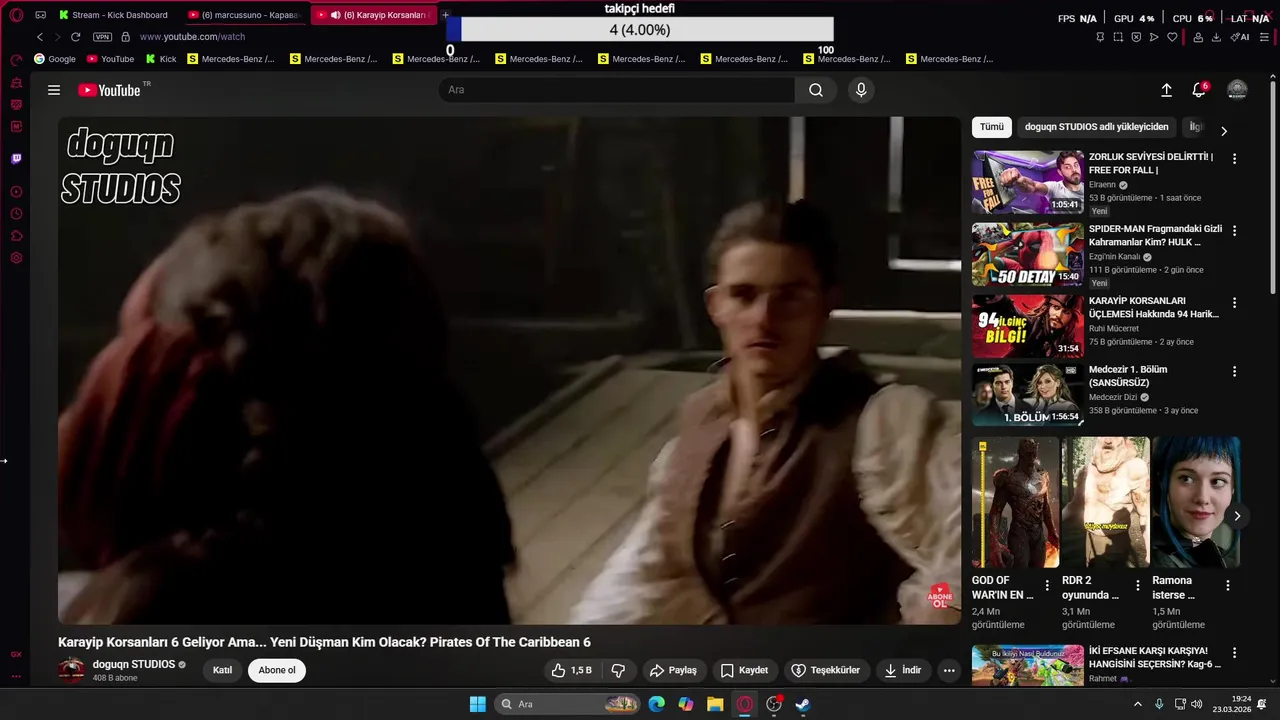
Task: Select the Tümü filter chip
Action: point(991,127)
